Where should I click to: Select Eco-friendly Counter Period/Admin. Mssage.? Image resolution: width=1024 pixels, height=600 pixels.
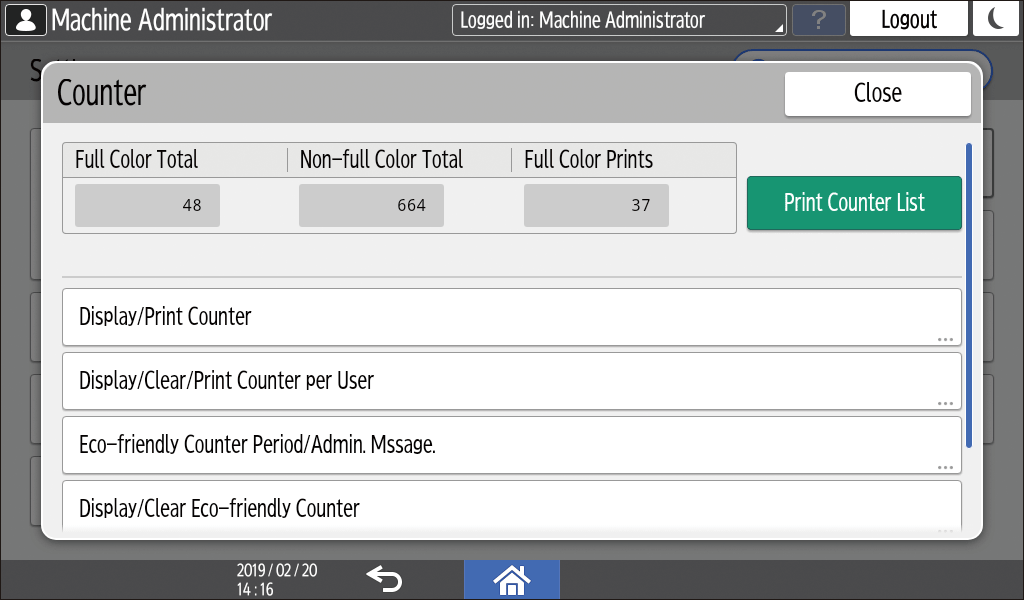pos(511,445)
